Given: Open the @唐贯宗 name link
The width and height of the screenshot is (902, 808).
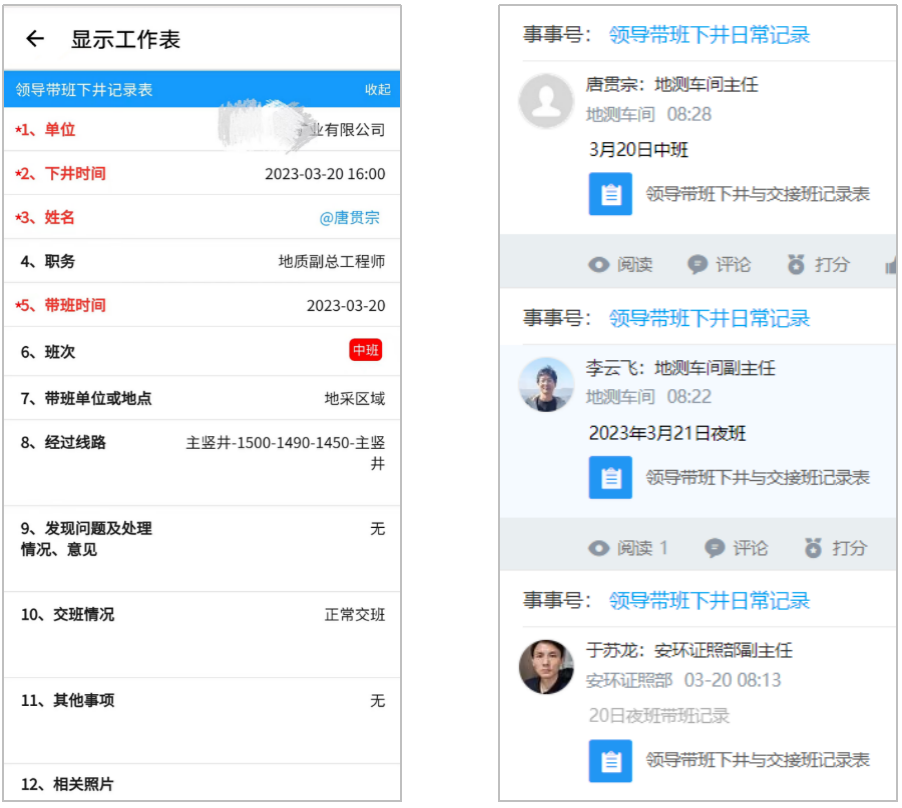Looking at the screenshot, I should (349, 217).
